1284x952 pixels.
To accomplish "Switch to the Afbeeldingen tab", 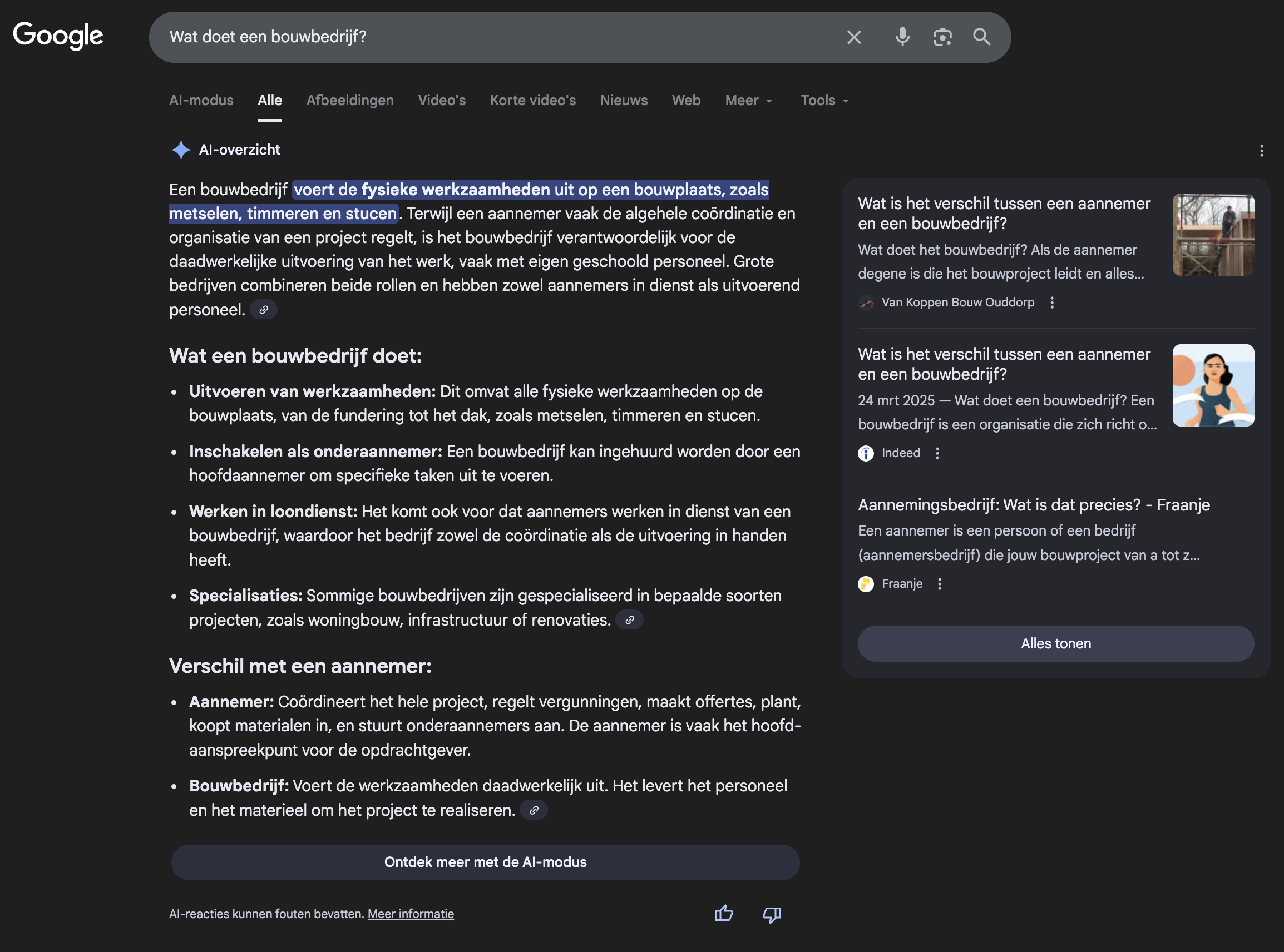I will (350, 100).
